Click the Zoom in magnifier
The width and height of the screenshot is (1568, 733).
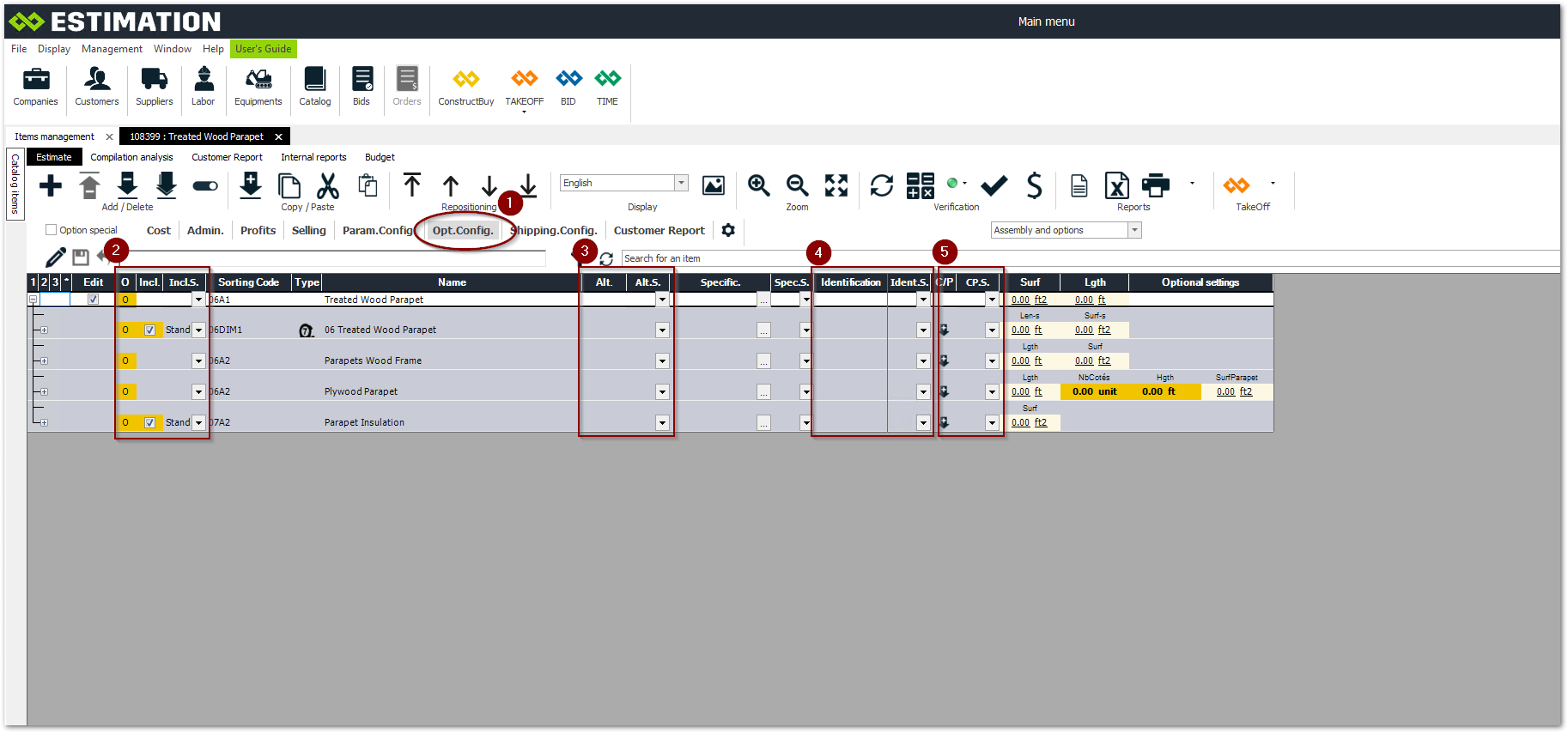tap(758, 185)
